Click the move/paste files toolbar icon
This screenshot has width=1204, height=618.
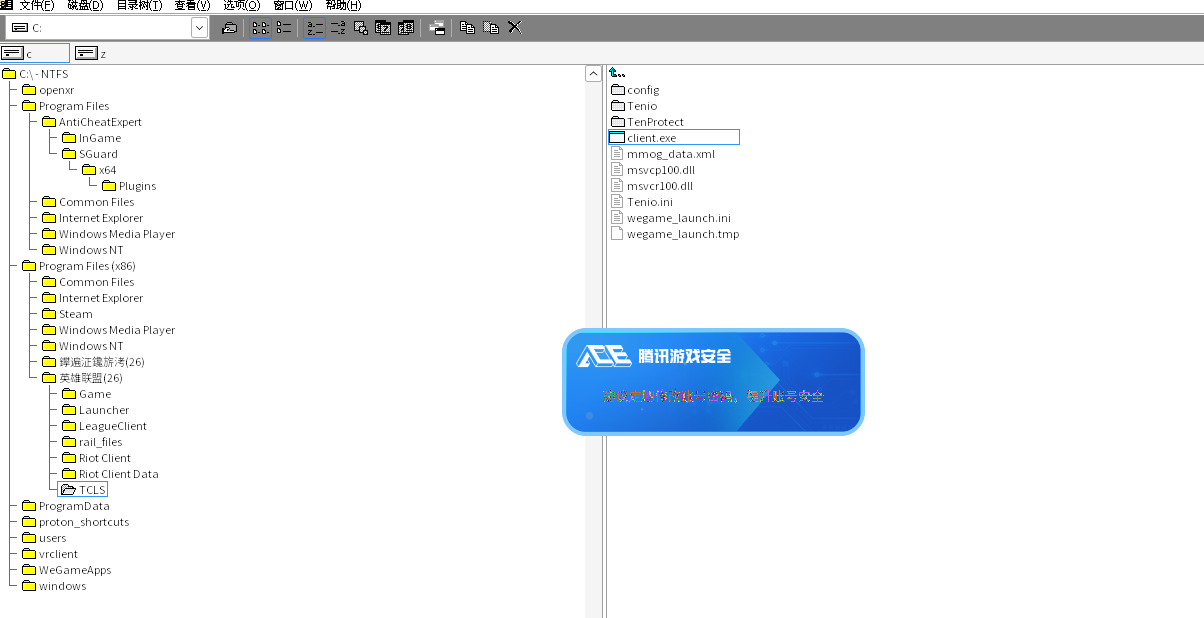491,28
